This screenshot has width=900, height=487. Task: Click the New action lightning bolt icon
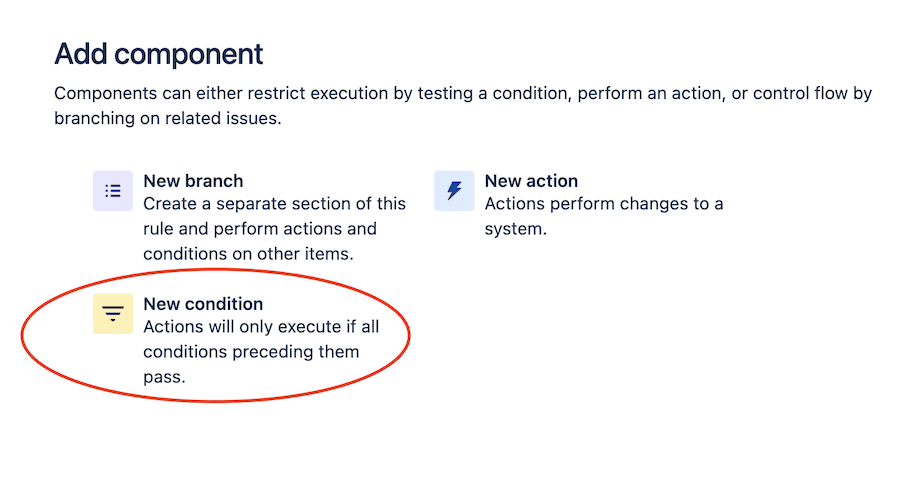(454, 191)
